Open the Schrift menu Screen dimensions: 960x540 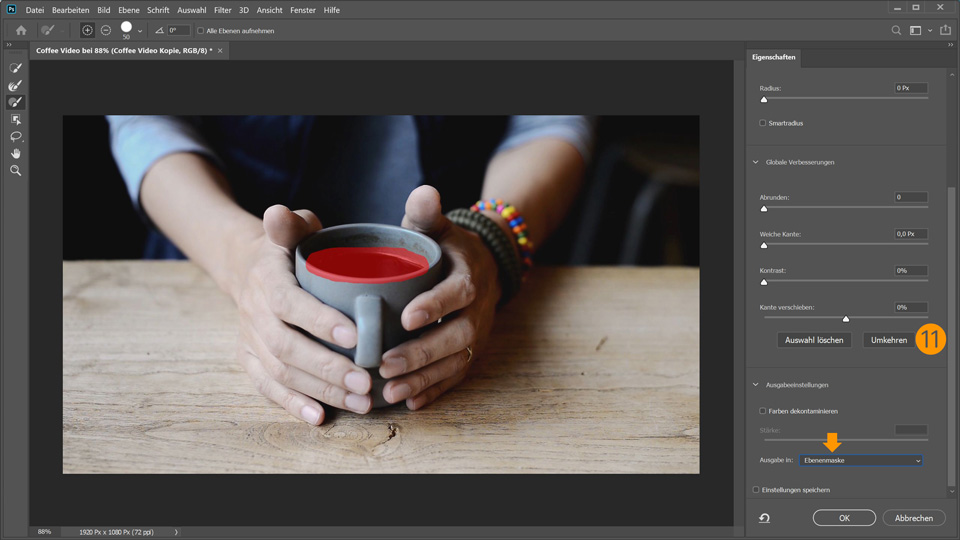158,10
